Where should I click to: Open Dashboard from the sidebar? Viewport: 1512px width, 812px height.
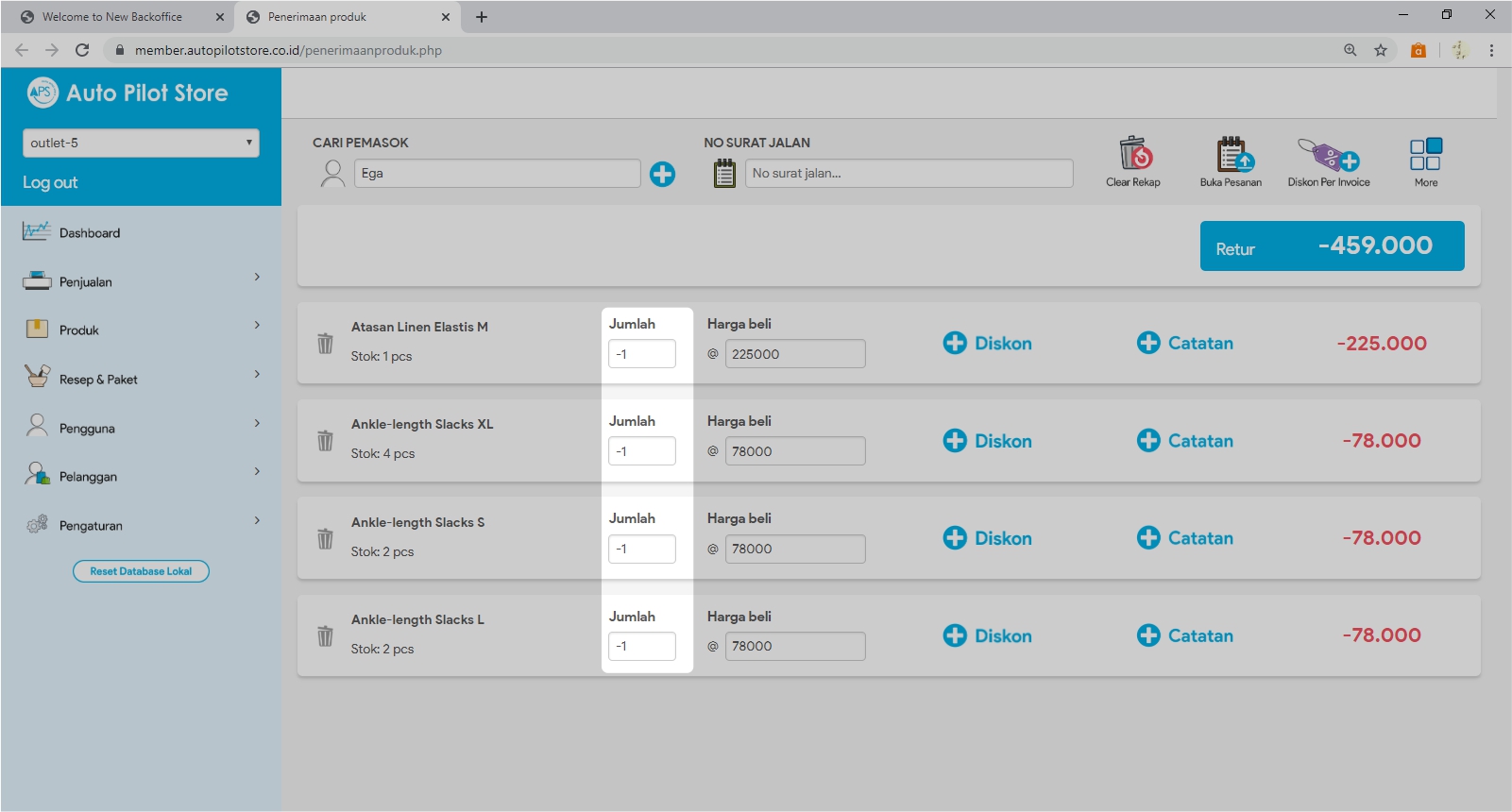(90, 233)
